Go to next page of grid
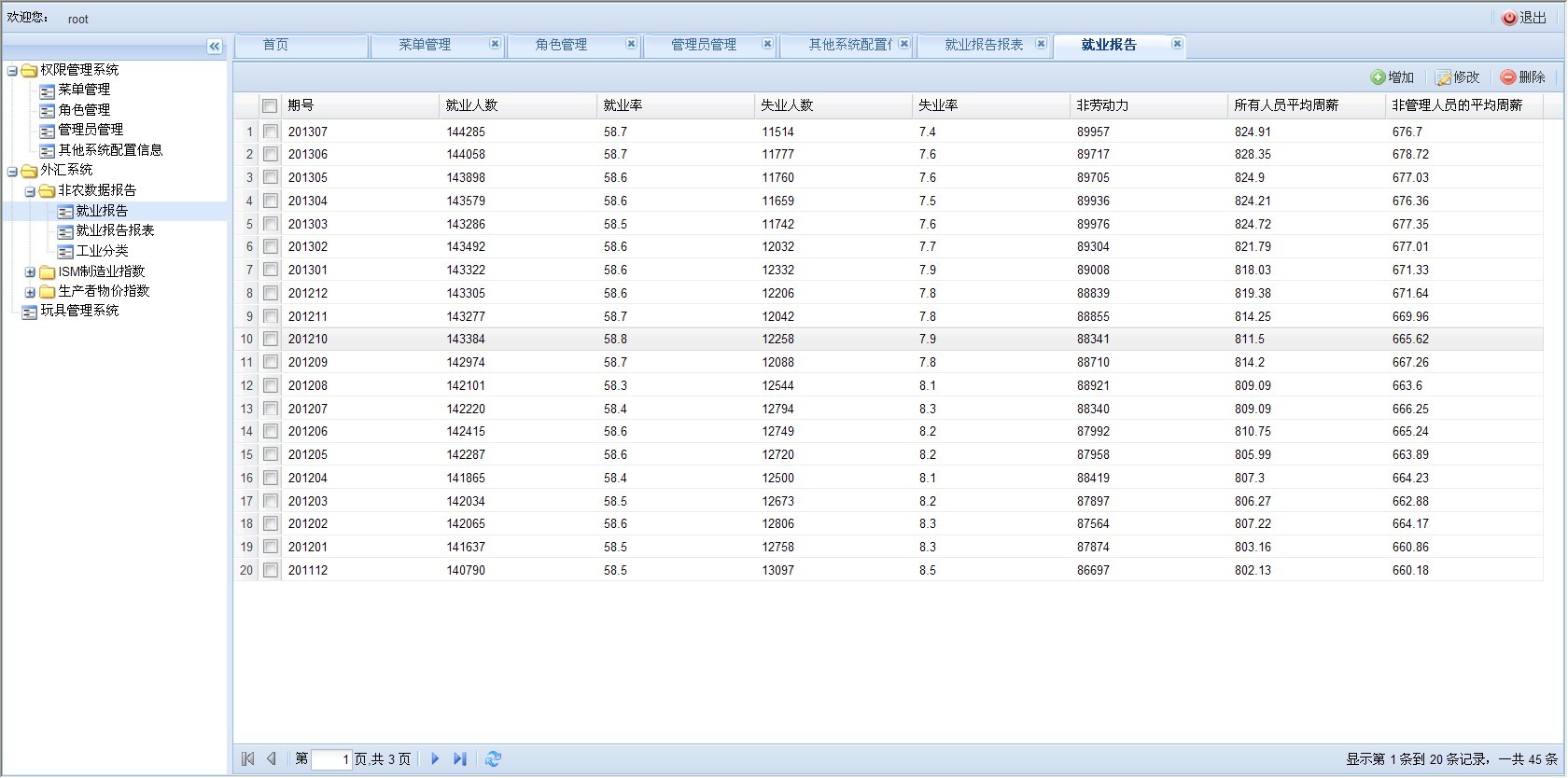This screenshot has height=778, width=1568. click(x=435, y=759)
